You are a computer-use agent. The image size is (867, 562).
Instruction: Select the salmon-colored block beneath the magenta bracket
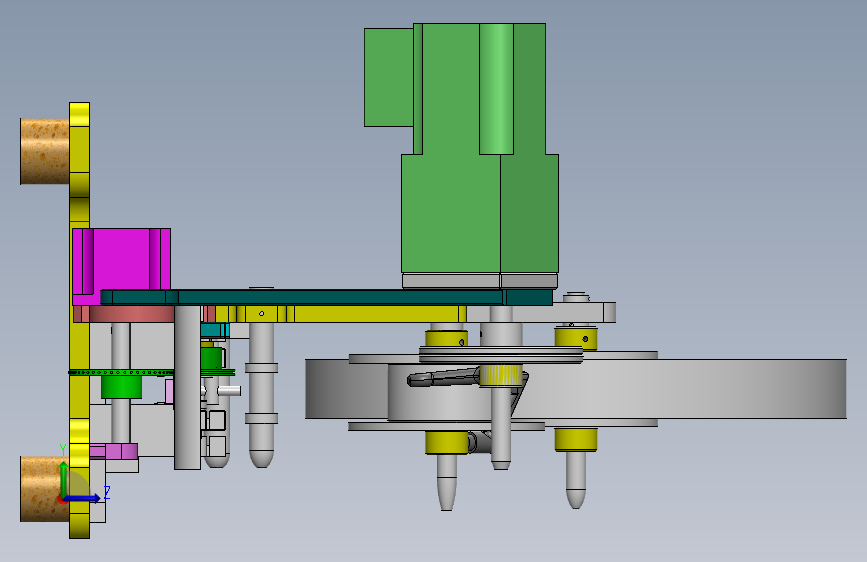[132, 314]
